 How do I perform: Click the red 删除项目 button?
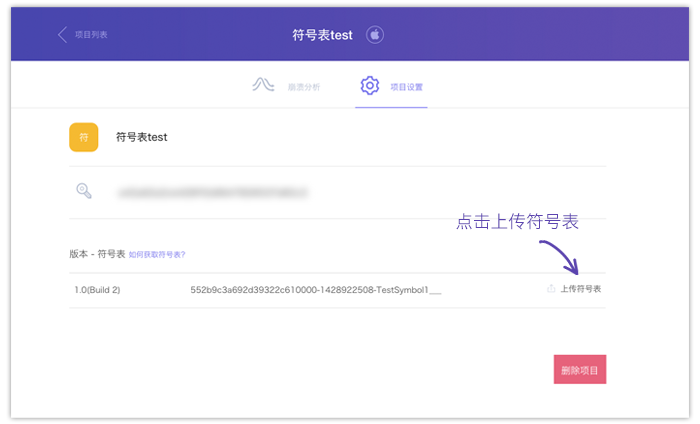point(580,370)
